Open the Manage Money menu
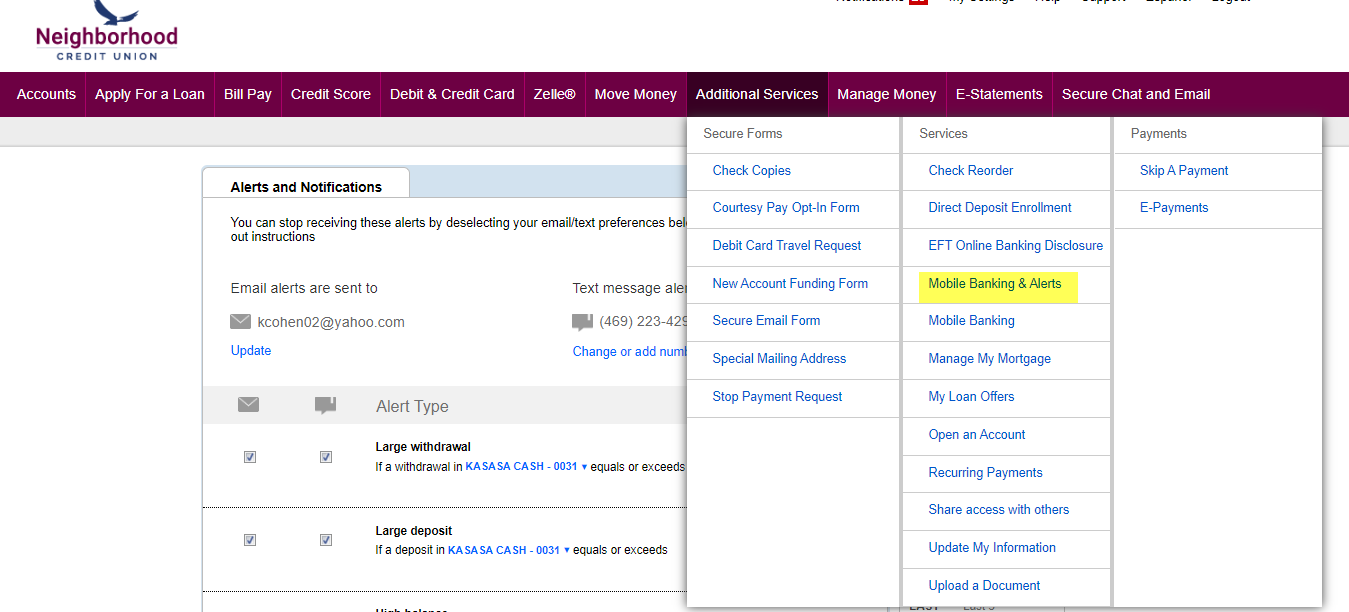This screenshot has height=612, width=1349. 887,94
